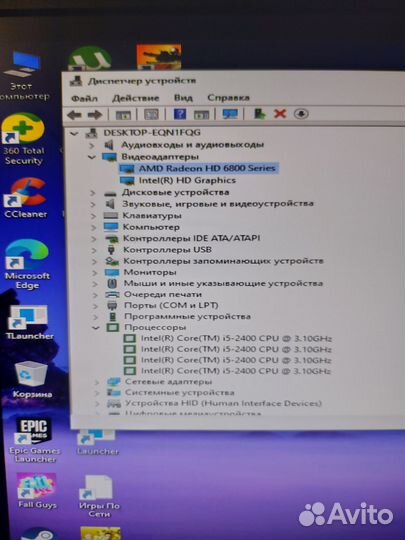Expand Аудиовходы и аудиовыходы category

(x=92, y=145)
